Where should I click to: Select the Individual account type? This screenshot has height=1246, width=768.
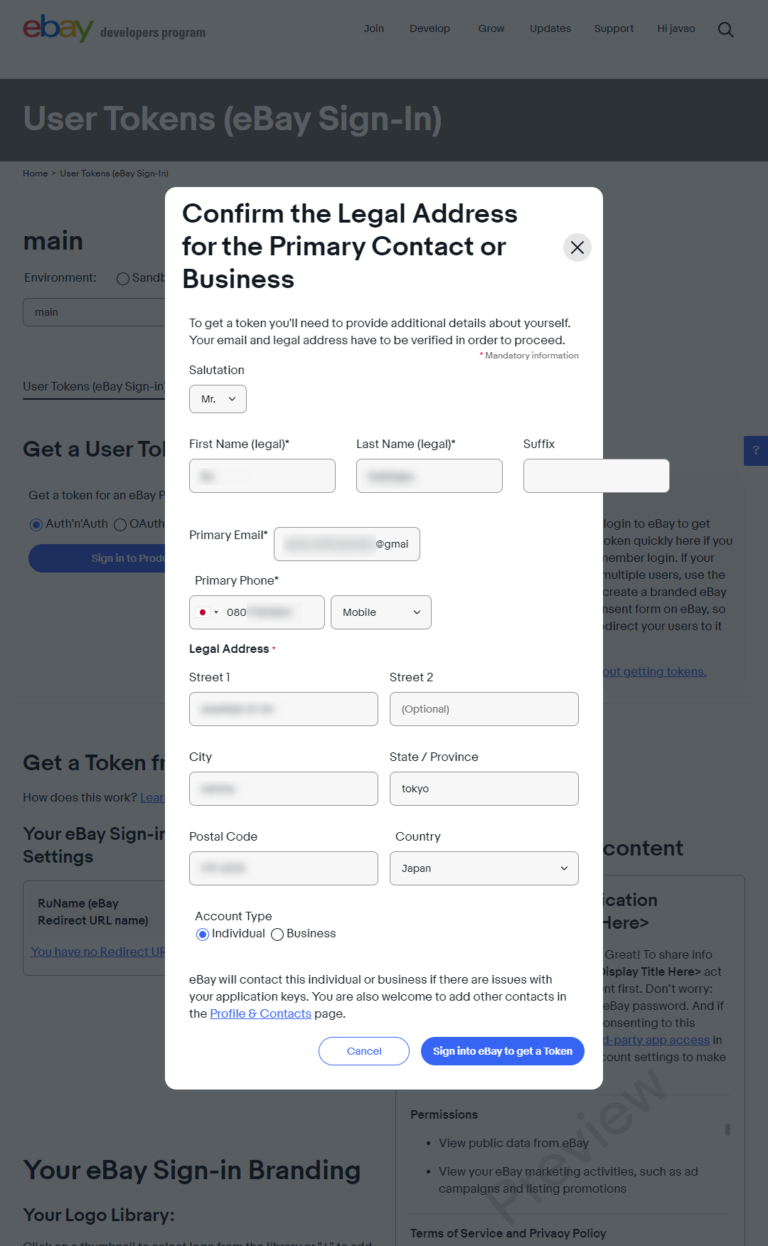(203, 934)
